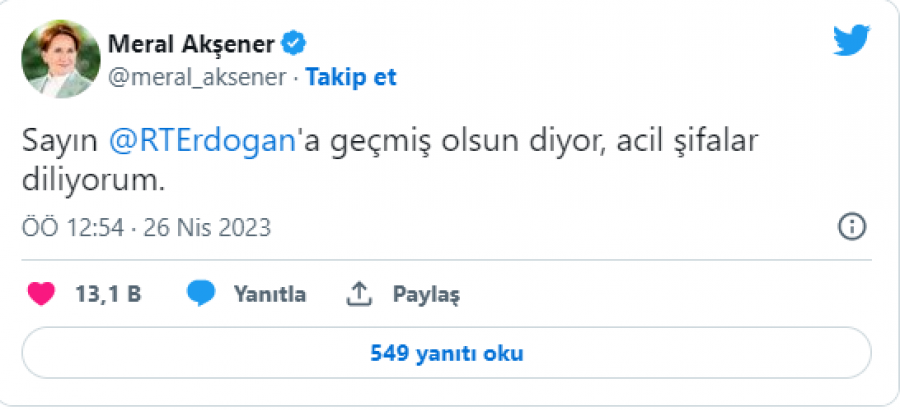Click the Twitter bird logo

click(x=851, y=42)
